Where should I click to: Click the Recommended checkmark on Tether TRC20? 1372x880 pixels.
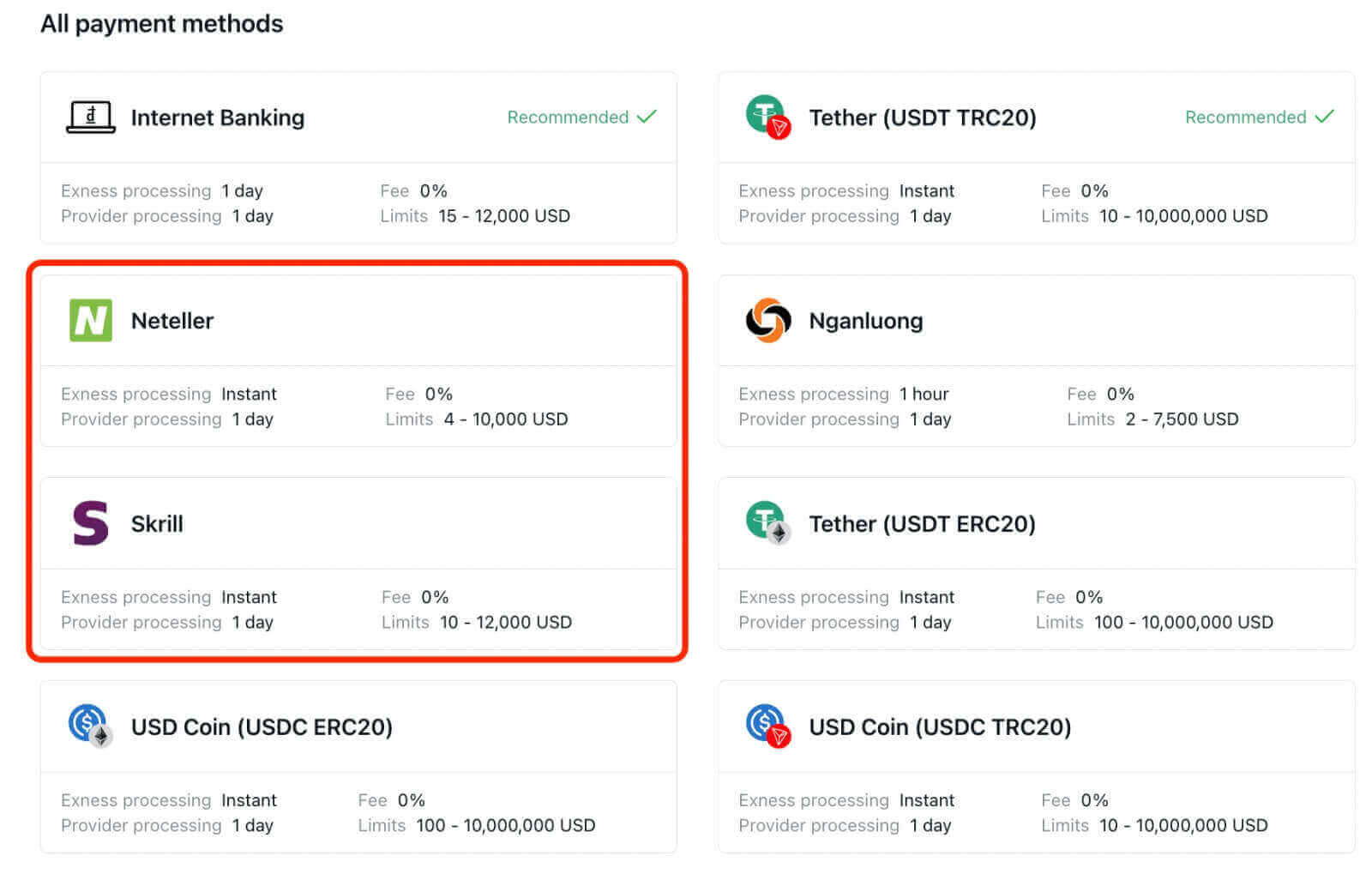pyautogui.click(x=1326, y=116)
